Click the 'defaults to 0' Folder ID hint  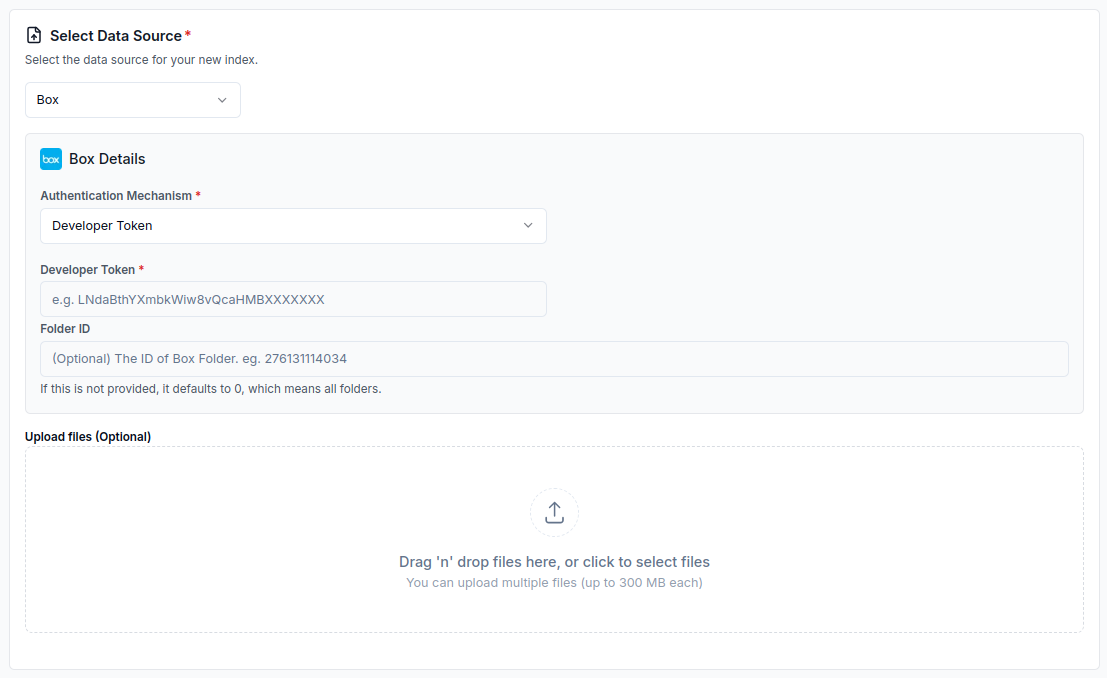(x=210, y=389)
